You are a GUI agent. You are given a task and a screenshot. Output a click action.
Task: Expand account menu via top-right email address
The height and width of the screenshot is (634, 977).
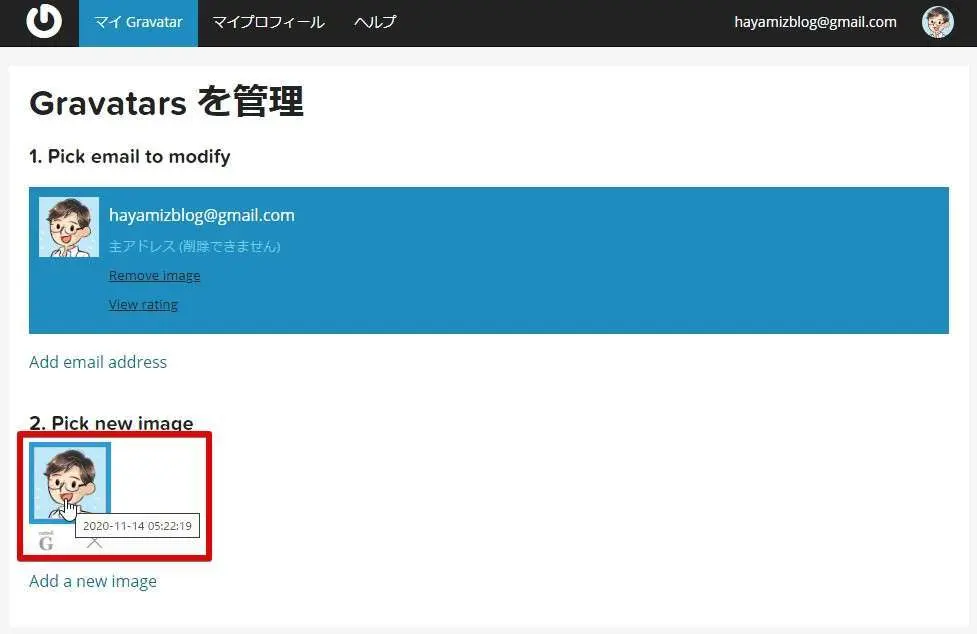(x=815, y=22)
